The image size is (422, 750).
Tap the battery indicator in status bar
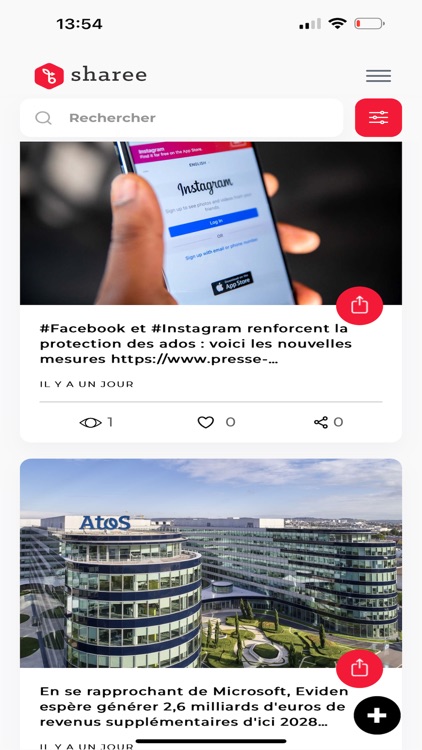tap(369, 23)
